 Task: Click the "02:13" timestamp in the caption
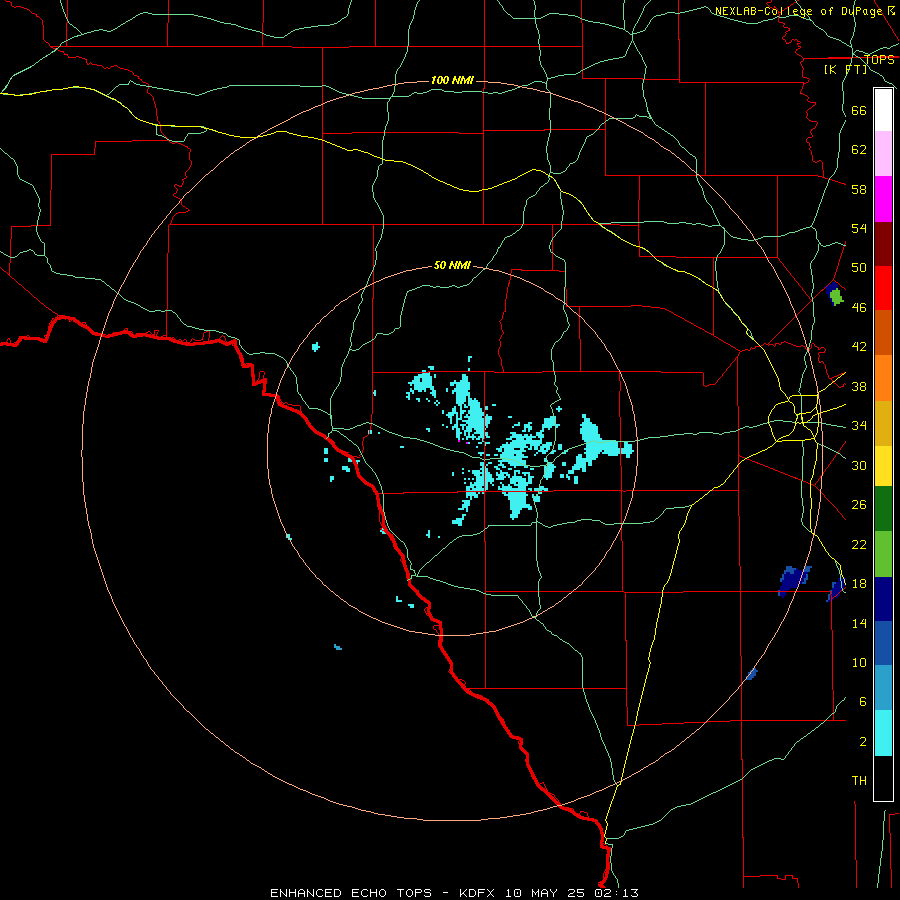coord(614,893)
